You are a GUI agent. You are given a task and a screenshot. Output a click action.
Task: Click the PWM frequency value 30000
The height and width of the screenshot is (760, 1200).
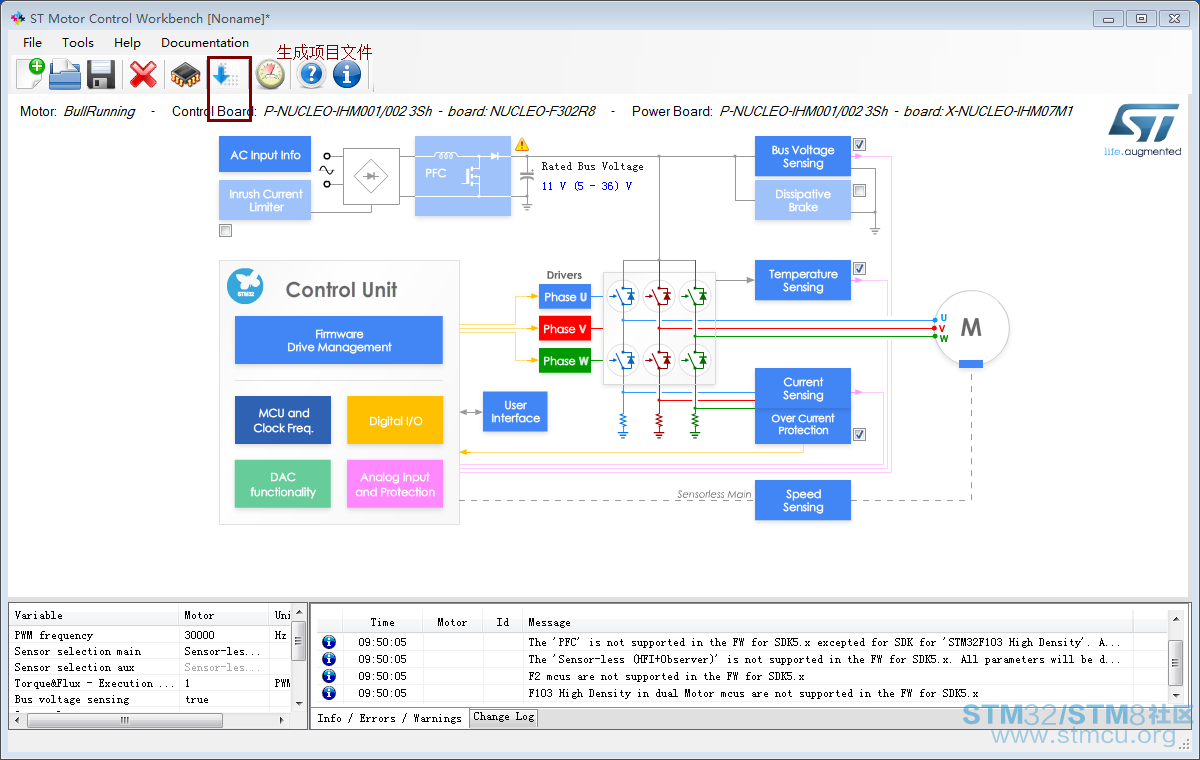tap(199, 635)
